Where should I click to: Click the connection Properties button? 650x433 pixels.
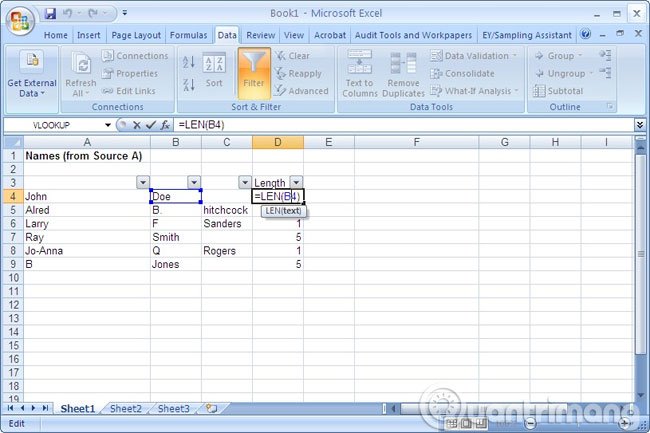[130, 74]
